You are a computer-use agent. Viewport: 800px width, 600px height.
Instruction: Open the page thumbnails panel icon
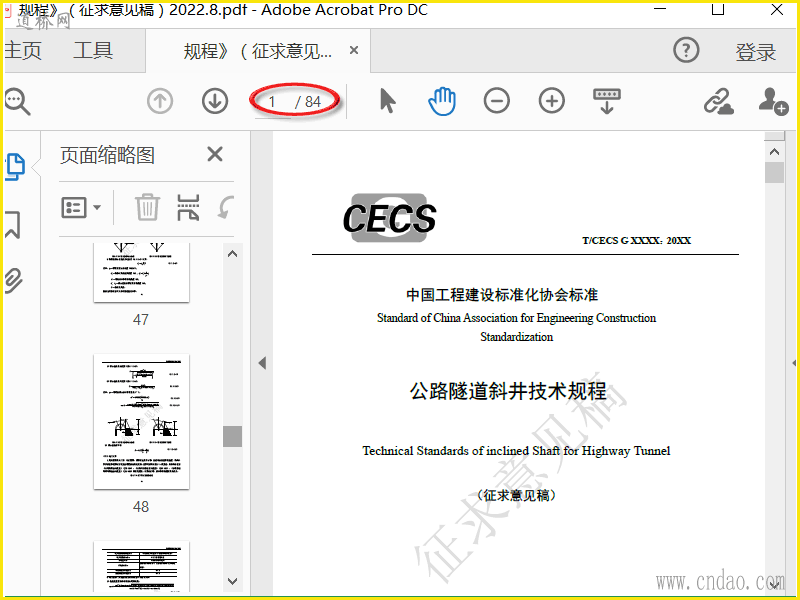click(x=15, y=166)
